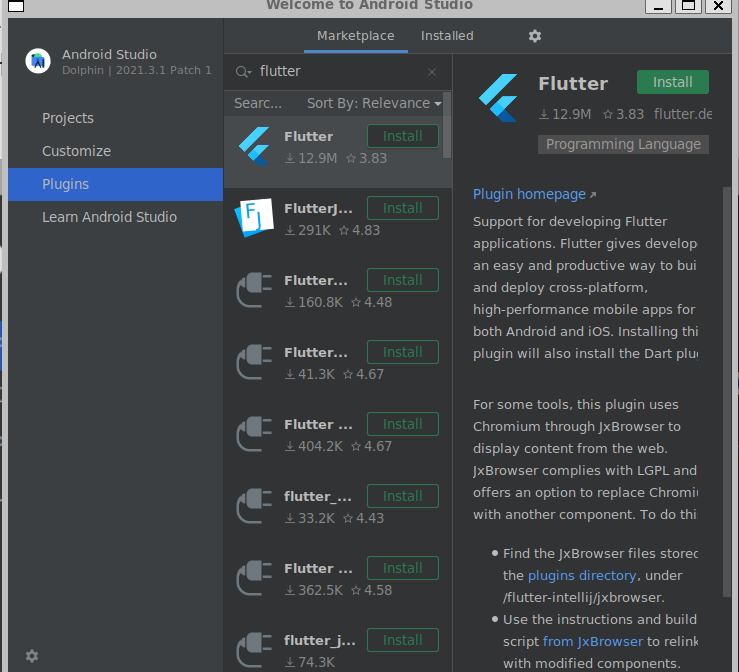Install the plugin with 33.2K downloads
Viewport: 739px width, 672px height.
click(402, 496)
